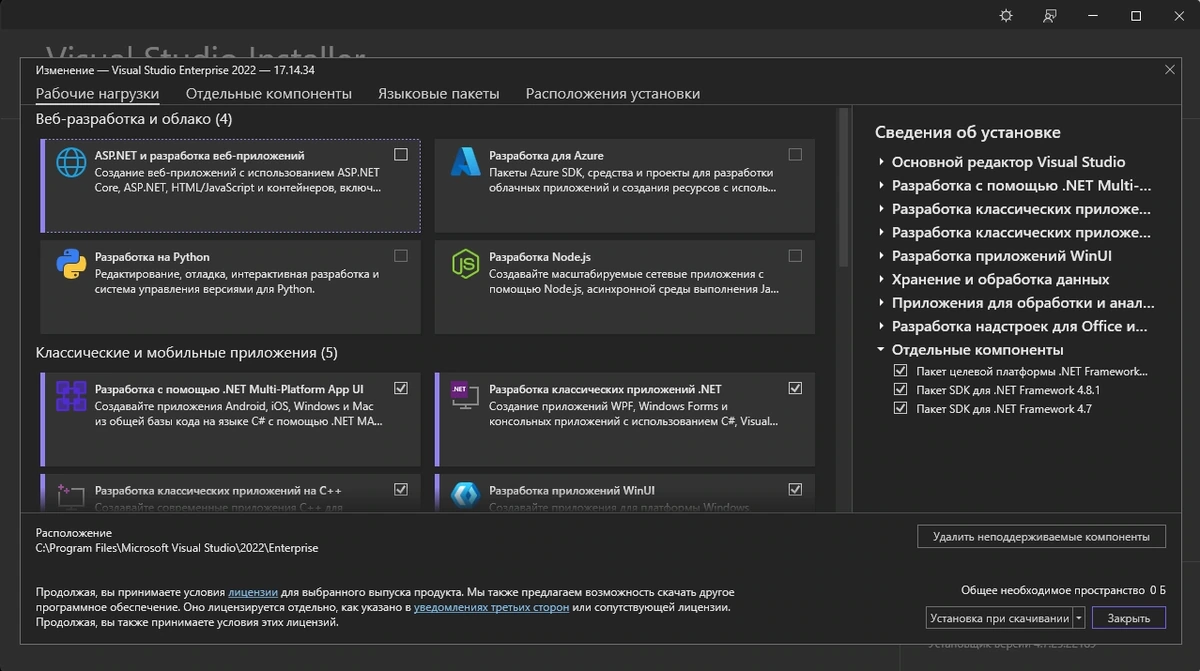Open installer theme settings sun icon
The height and width of the screenshot is (671, 1200).
tap(1006, 16)
